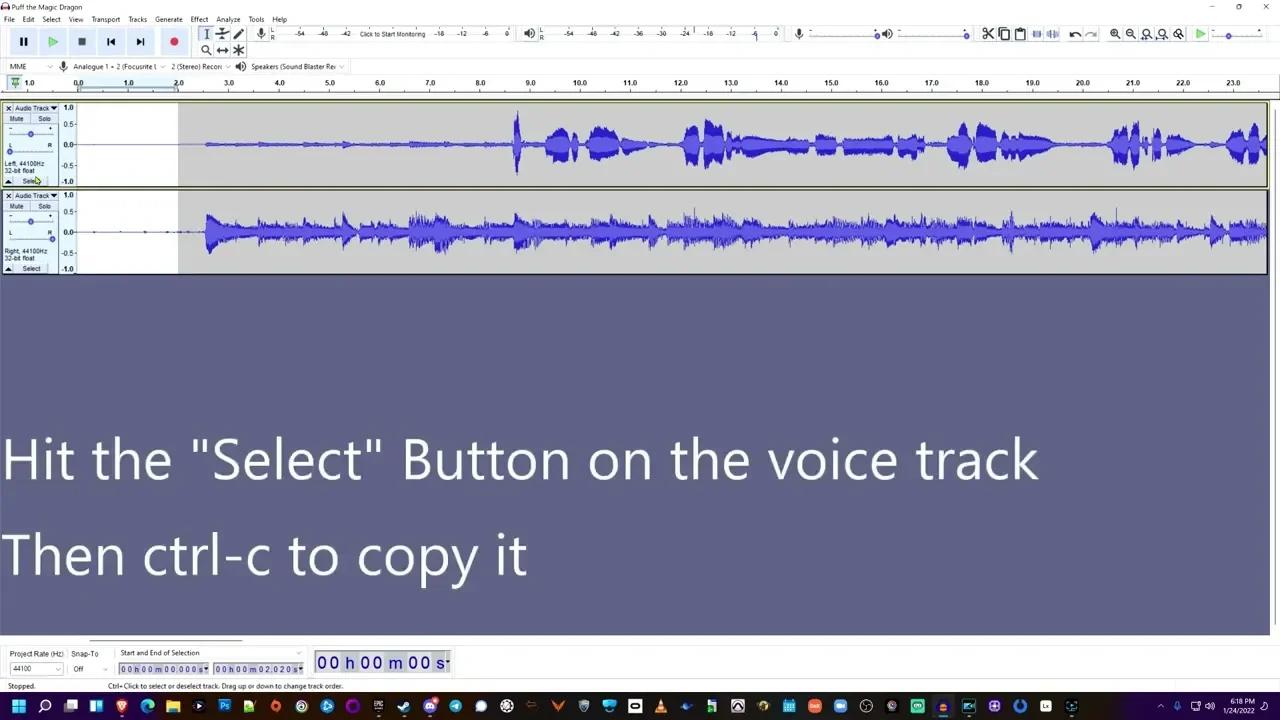Select the Draw pencil tool
This screenshot has height=720, width=1280.
click(238, 34)
